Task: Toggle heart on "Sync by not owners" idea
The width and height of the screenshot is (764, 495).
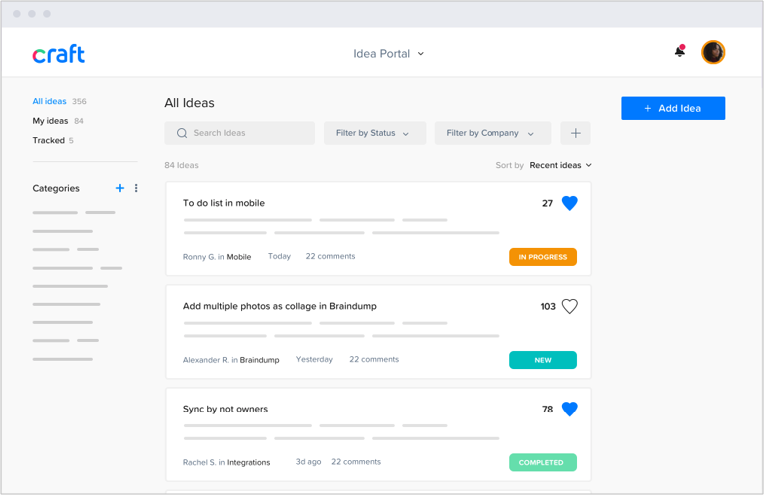Action: (x=569, y=409)
